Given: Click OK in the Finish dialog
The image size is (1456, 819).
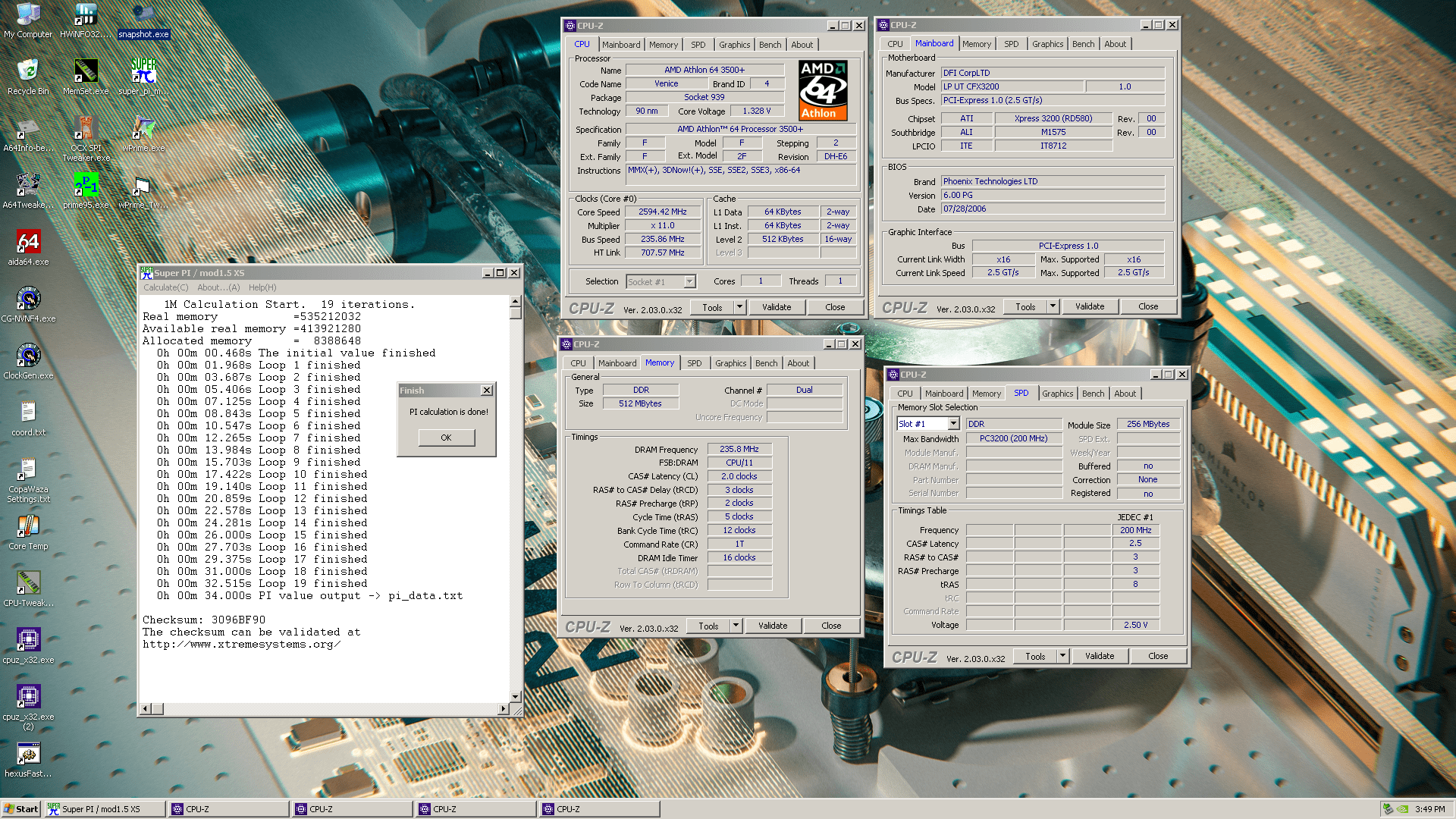Looking at the screenshot, I should [446, 438].
